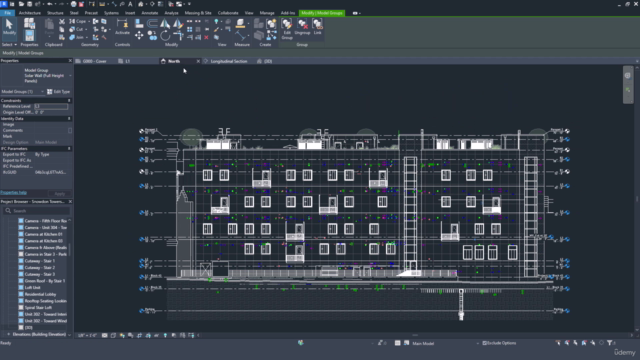Click the red Delete X icon
The image size is (640, 360).
[x=207, y=38]
